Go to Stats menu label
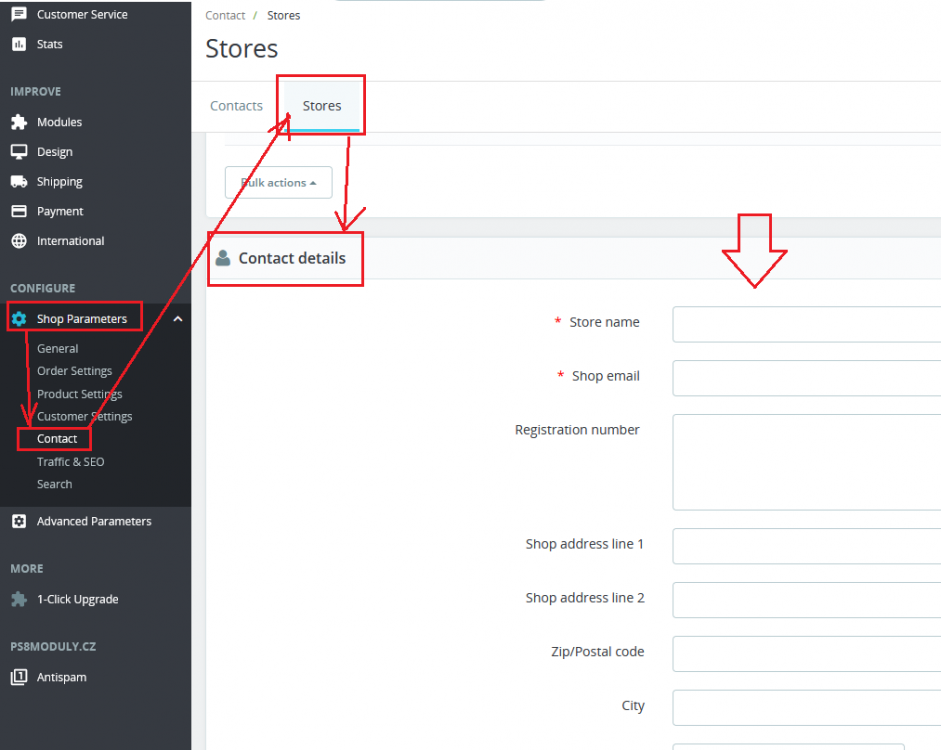Viewport: 941px width, 750px height. (49, 44)
